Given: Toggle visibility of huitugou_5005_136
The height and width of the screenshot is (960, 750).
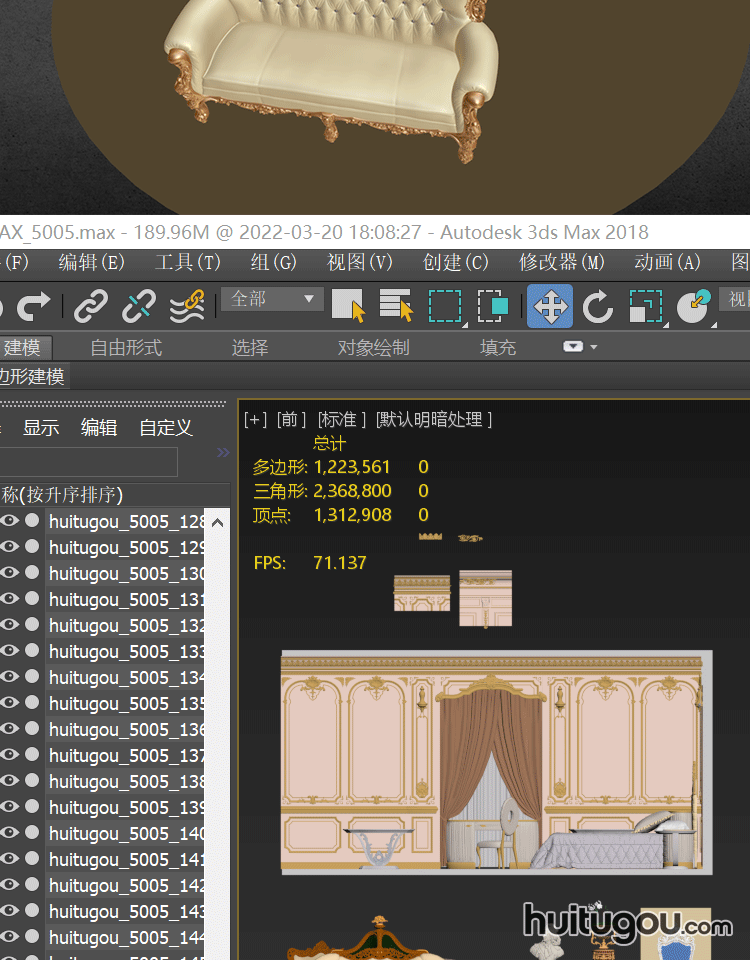Looking at the screenshot, I should pyautogui.click(x=10, y=729).
